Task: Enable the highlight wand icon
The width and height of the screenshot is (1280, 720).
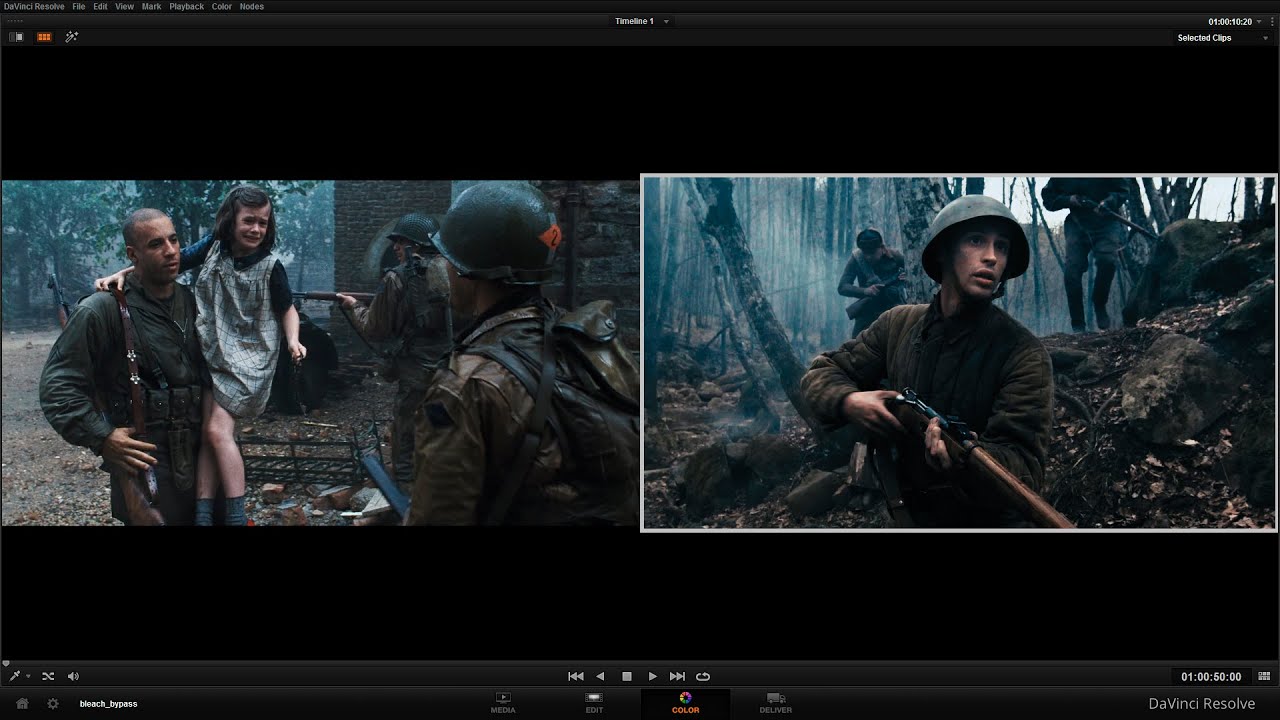Action: [71, 37]
